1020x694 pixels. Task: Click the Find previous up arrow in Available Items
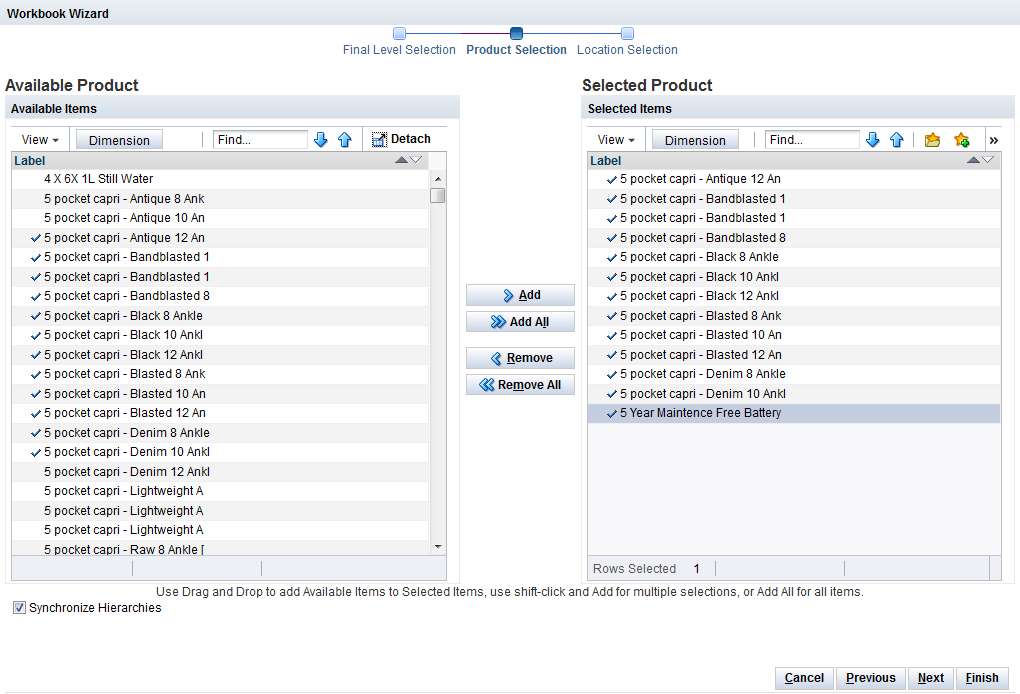point(345,139)
